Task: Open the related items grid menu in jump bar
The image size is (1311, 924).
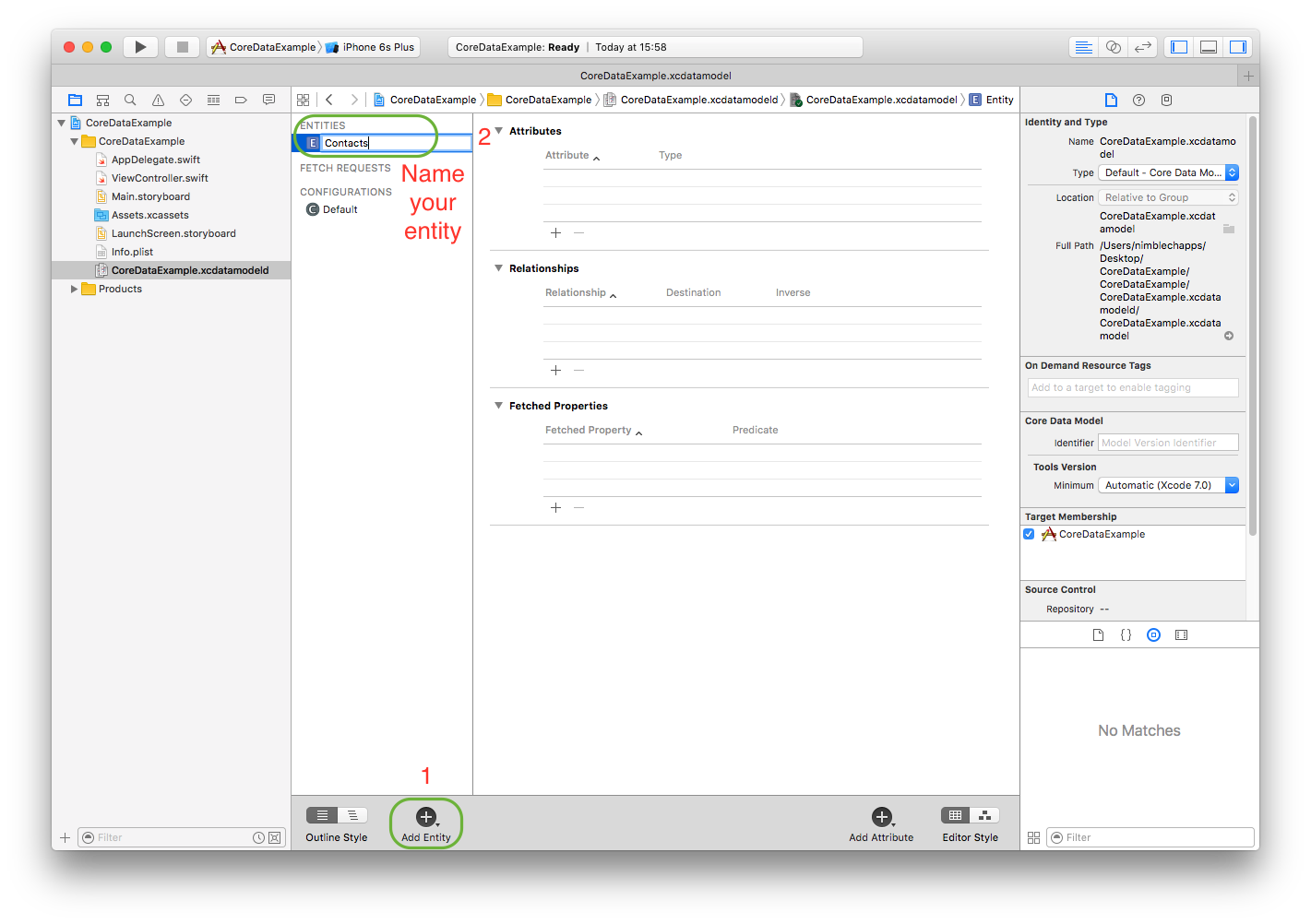Action: 304,100
